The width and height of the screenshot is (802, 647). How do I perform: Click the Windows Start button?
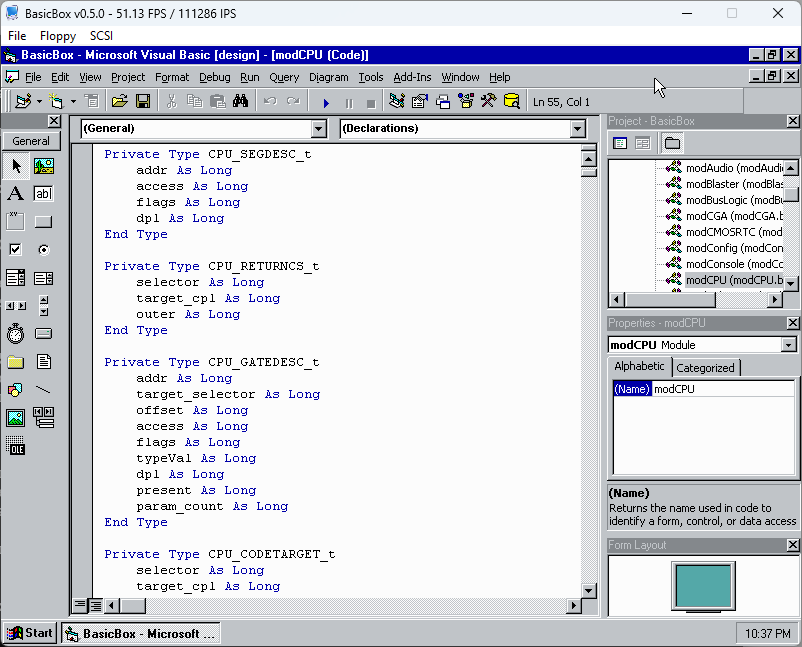(x=30, y=633)
